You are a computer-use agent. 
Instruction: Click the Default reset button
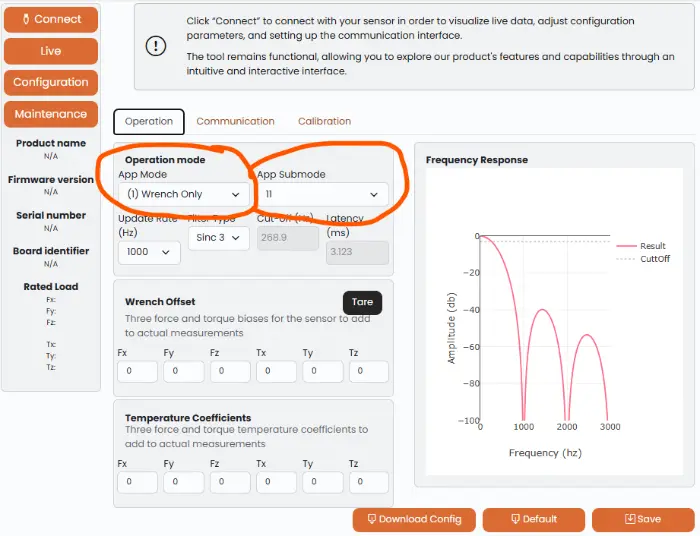533,519
